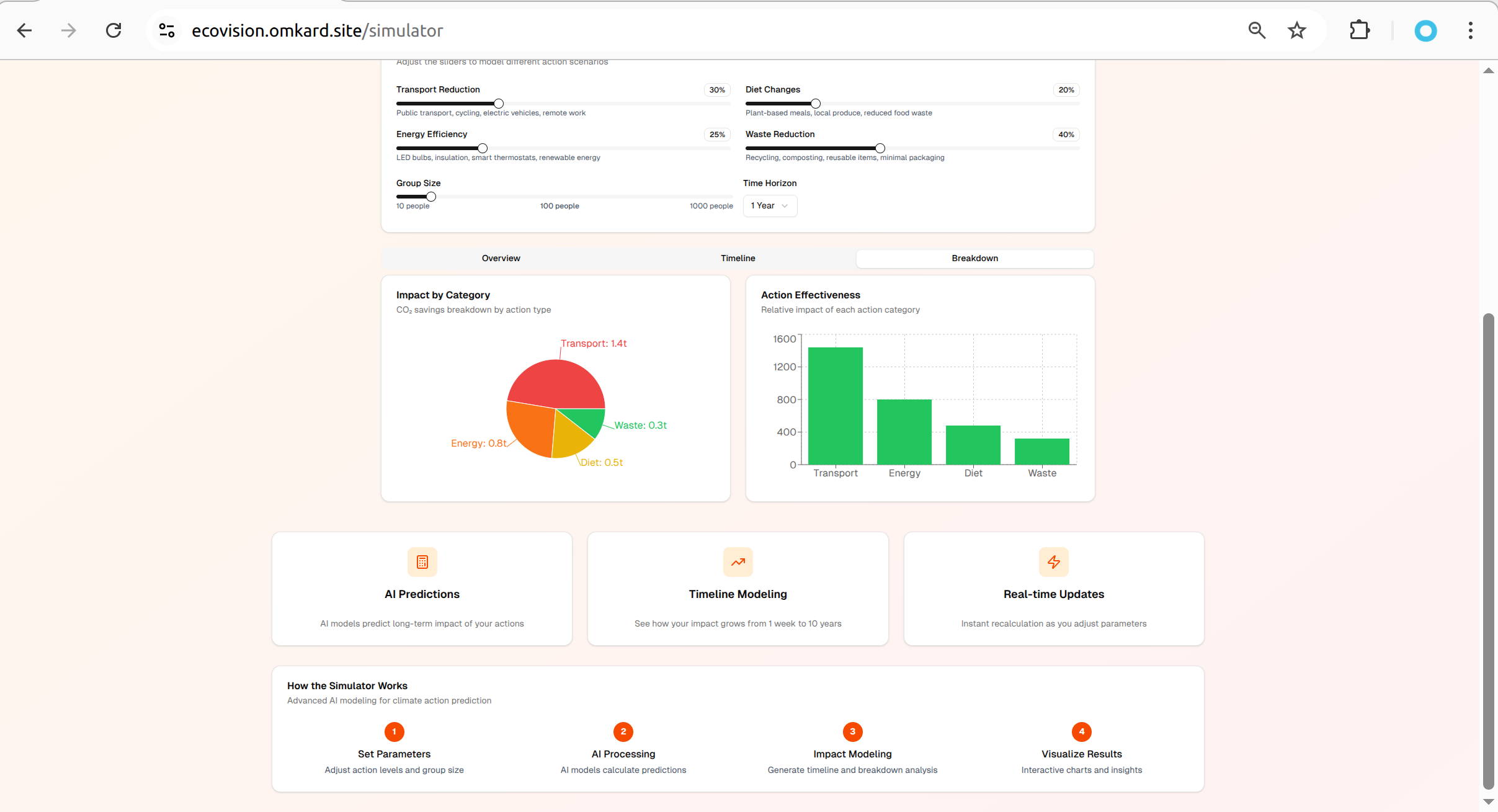Select the Breakdown tab

(x=974, y=259)
